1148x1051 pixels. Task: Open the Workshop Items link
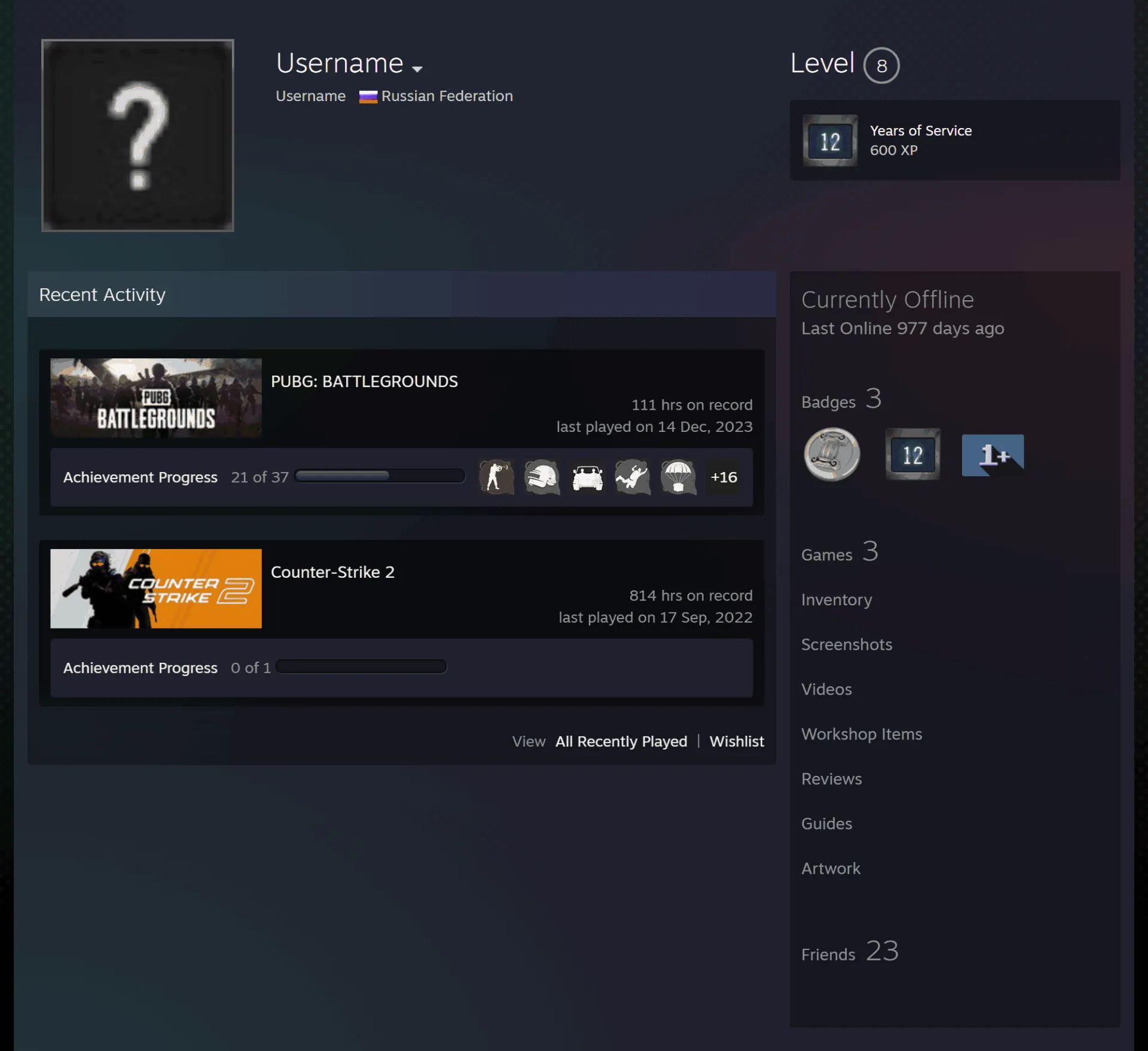tap(862, 734)
